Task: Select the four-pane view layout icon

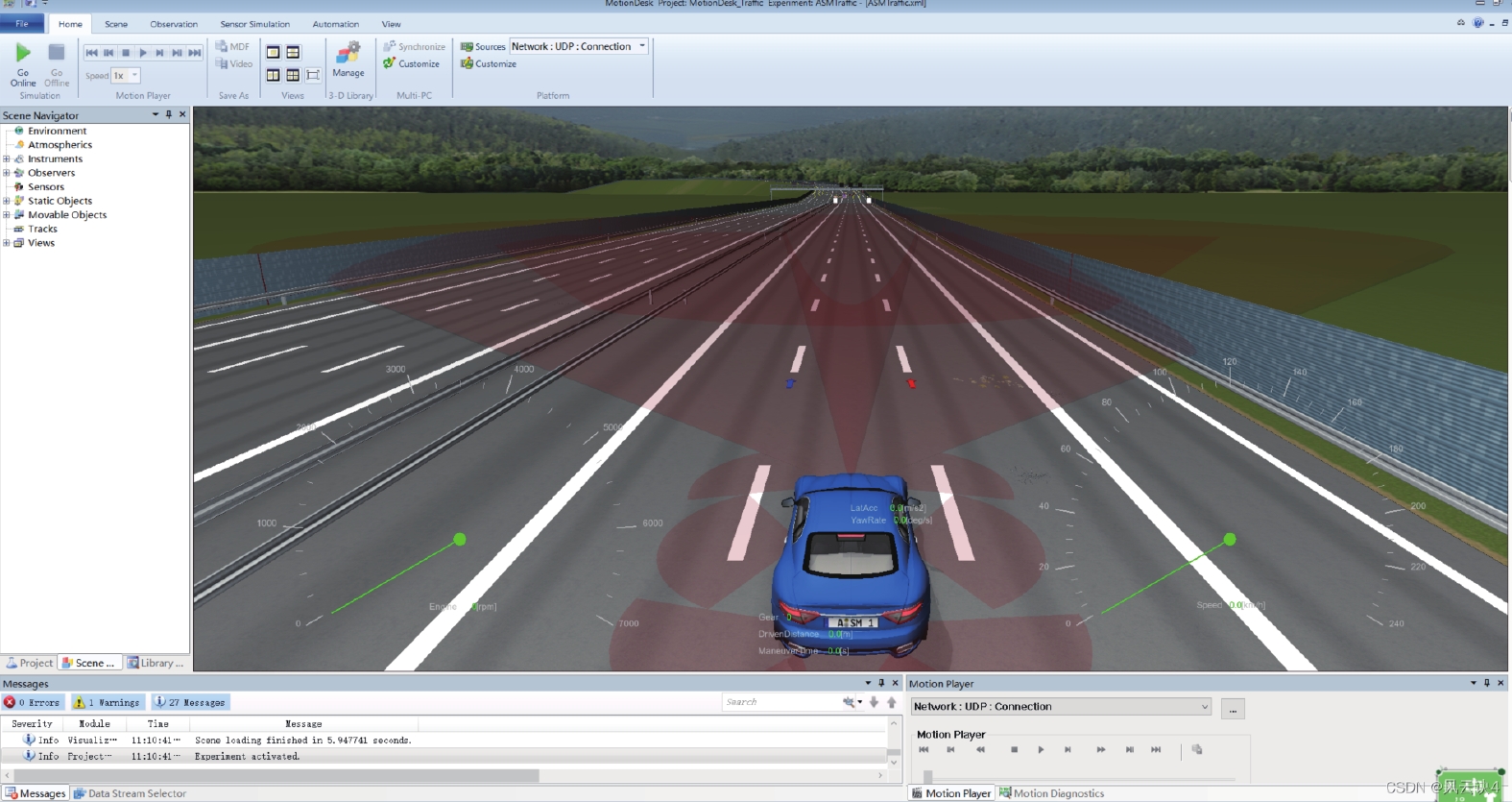Action: click(293, 75)
